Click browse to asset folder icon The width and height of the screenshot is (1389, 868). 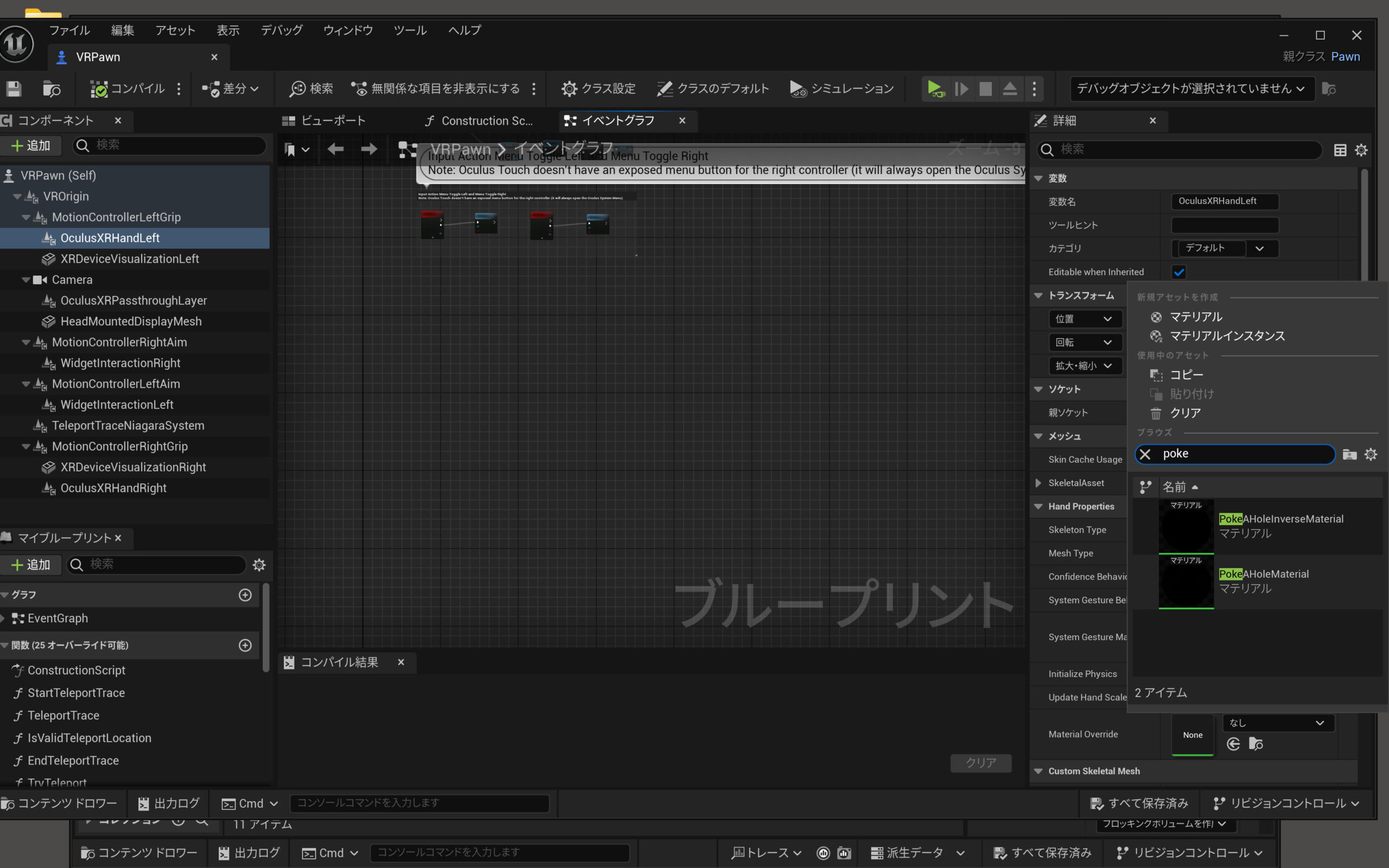point(1256,744)
